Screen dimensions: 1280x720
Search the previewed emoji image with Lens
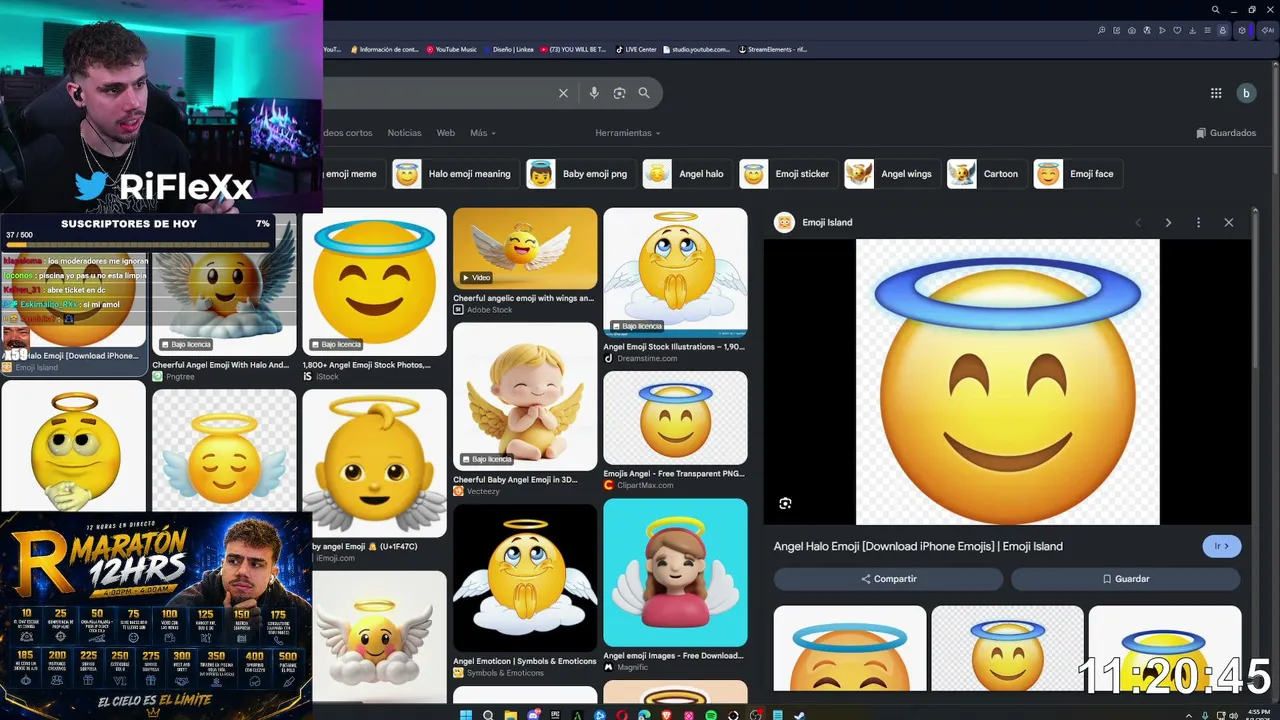[x=785, y=503]
